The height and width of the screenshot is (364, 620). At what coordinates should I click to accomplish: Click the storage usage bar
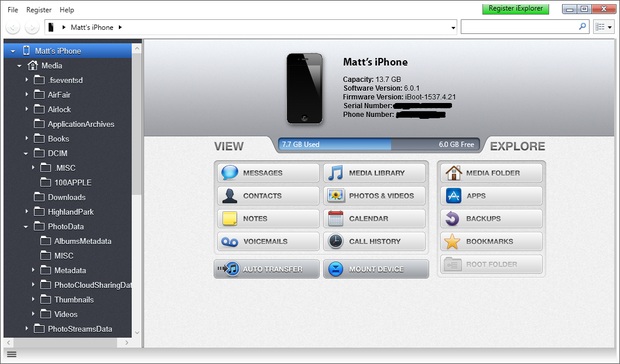point(378,145)
